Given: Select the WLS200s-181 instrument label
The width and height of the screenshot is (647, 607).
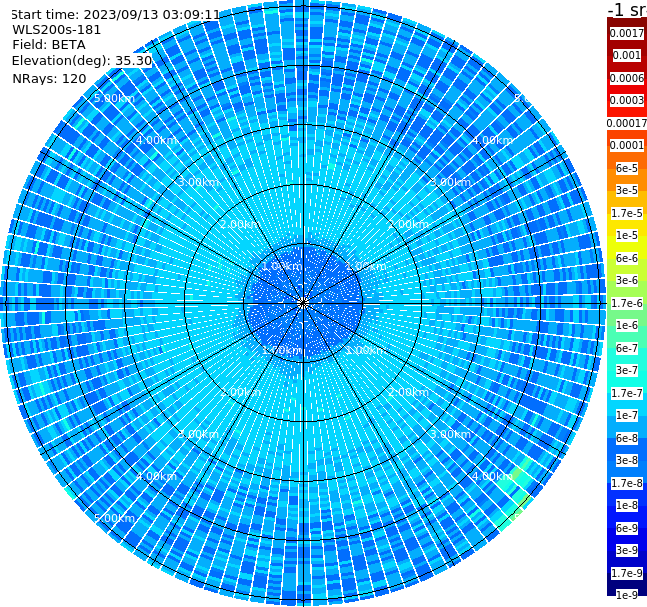Looking at the screenshot, I should tap(57, 30).
